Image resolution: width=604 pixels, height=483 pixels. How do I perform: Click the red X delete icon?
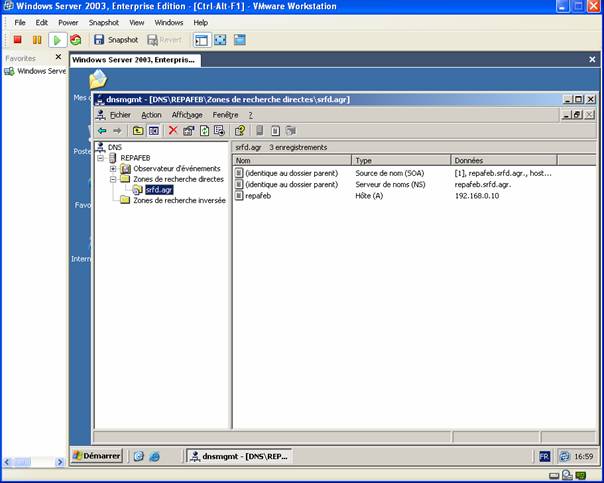(173, 131)
